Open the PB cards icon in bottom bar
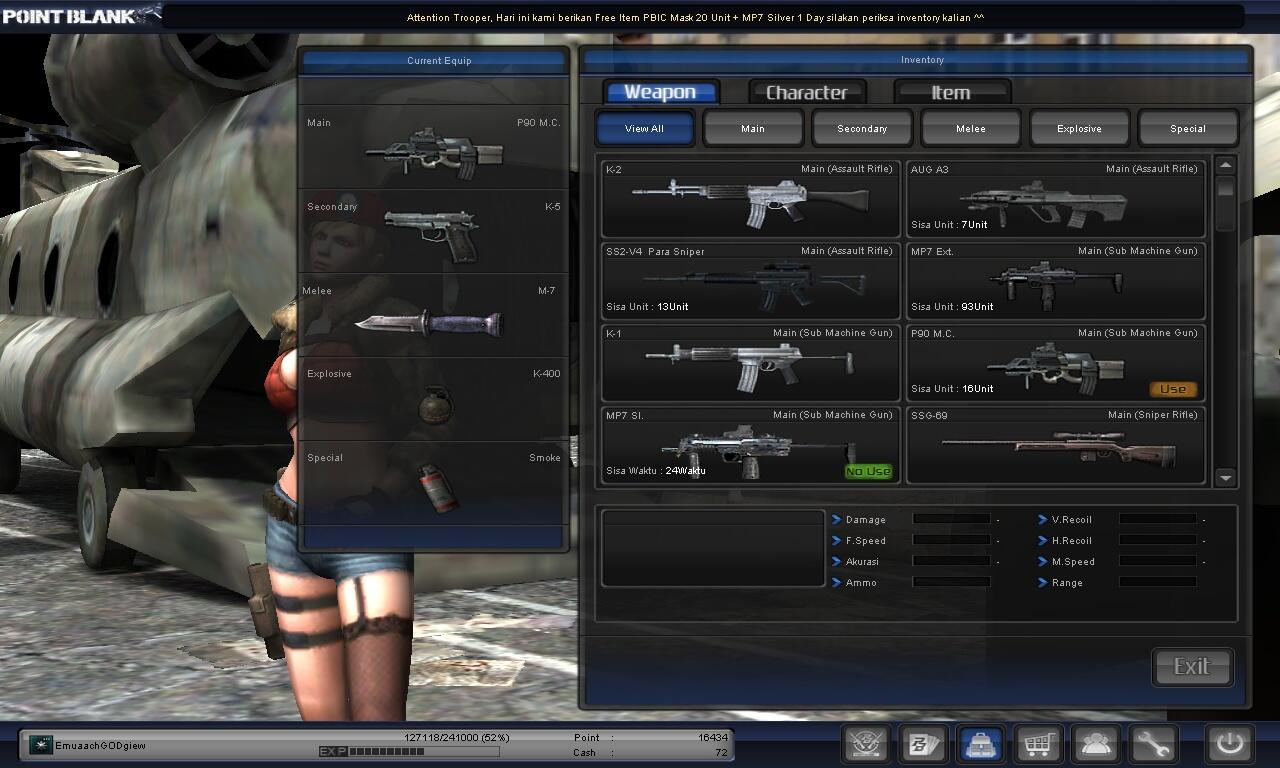This screenshot has width=1280, height=768. [x=923, y=744]
